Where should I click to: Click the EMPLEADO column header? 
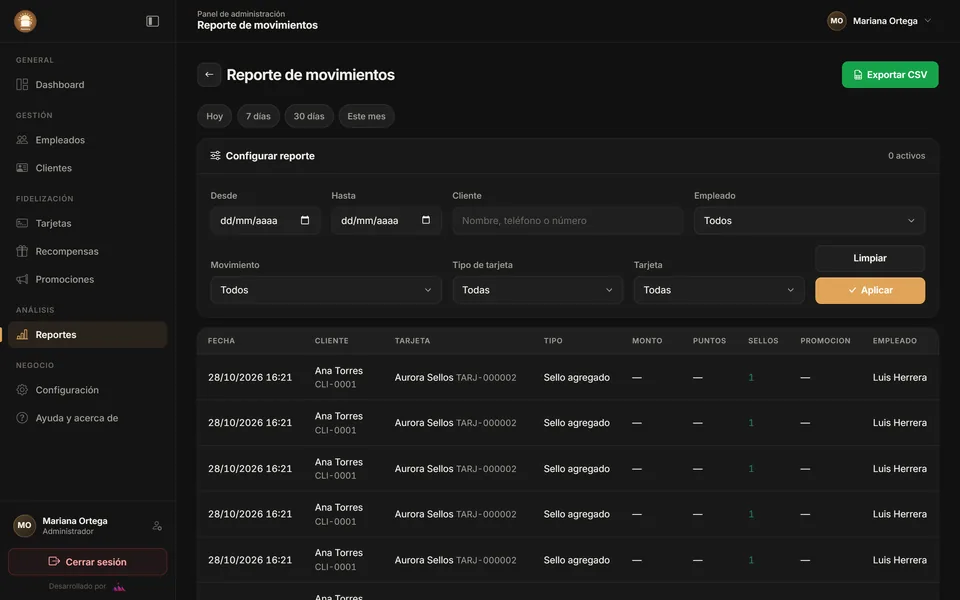pyautogui.click(x=894, y=340)
